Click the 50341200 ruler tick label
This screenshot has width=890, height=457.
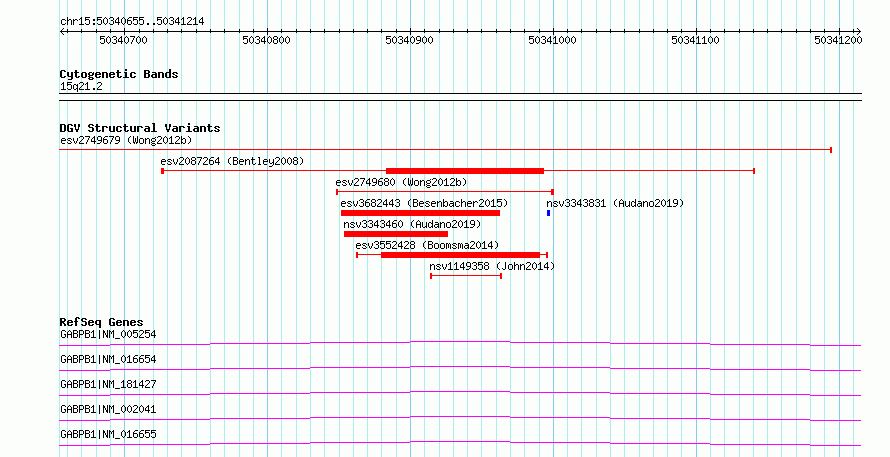pyautogui.click(x=838, y=40)
